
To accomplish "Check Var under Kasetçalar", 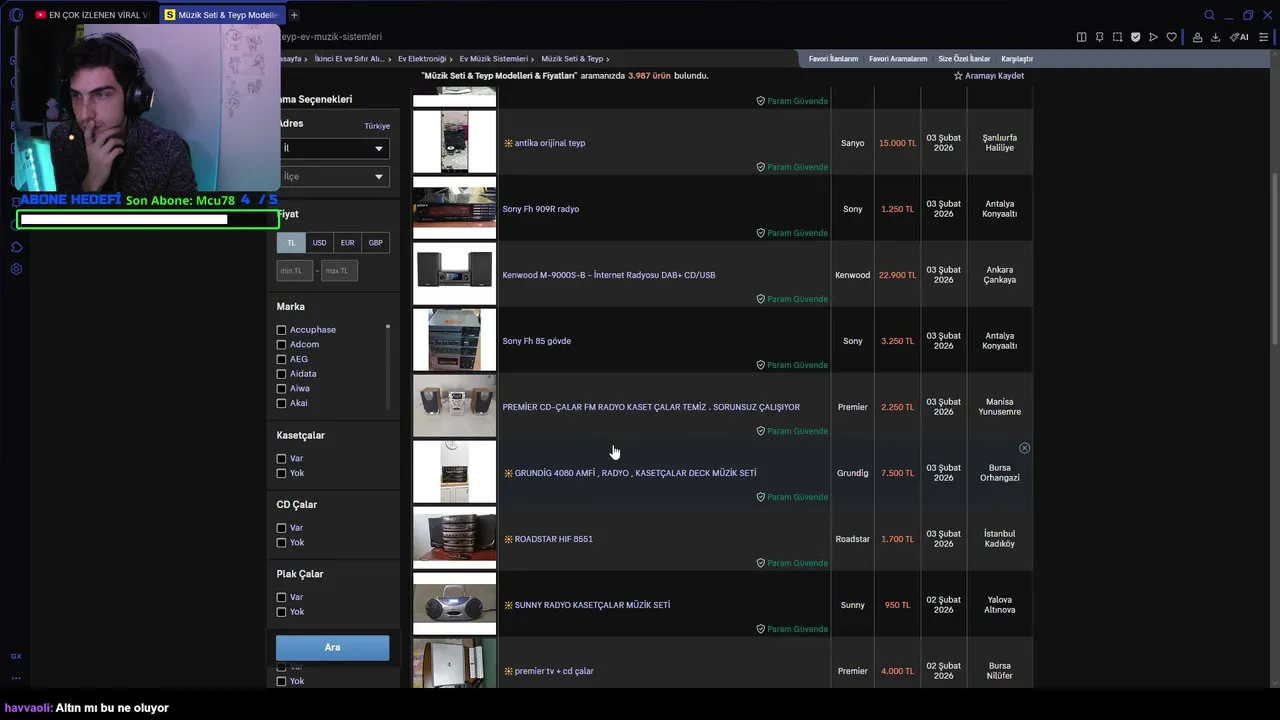I will (x=281, y=459).
